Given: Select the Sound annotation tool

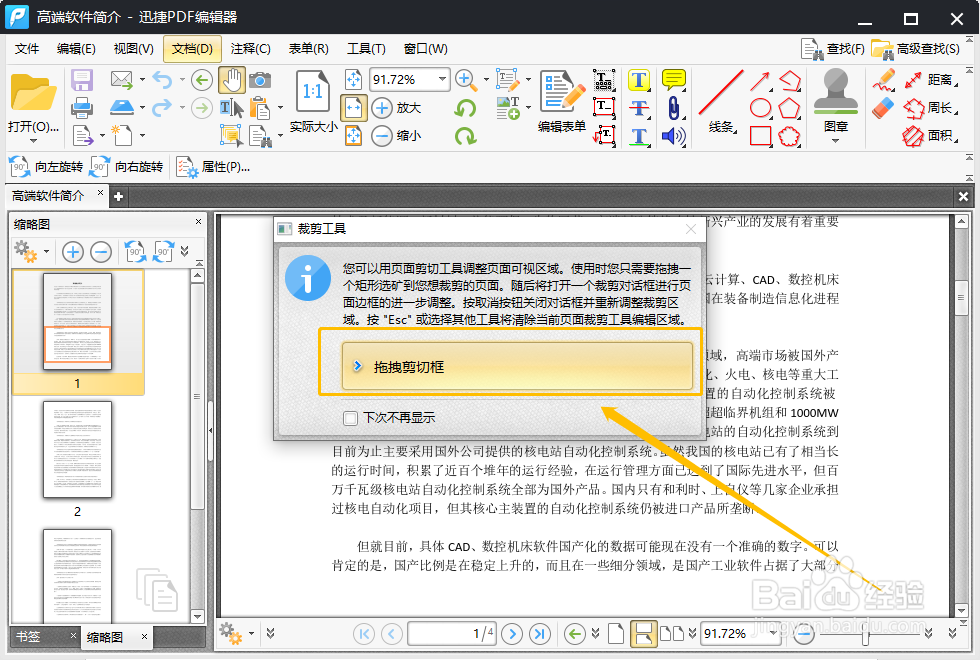Looking at the screenshot, I should 673,136.
